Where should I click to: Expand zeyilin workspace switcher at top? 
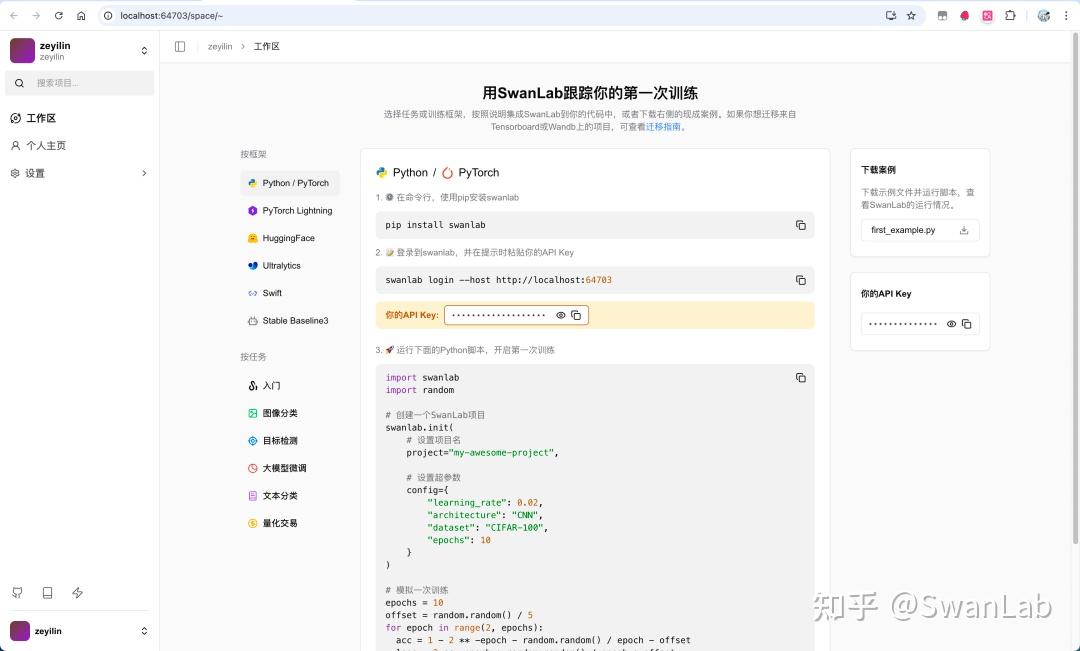point(144,50)
